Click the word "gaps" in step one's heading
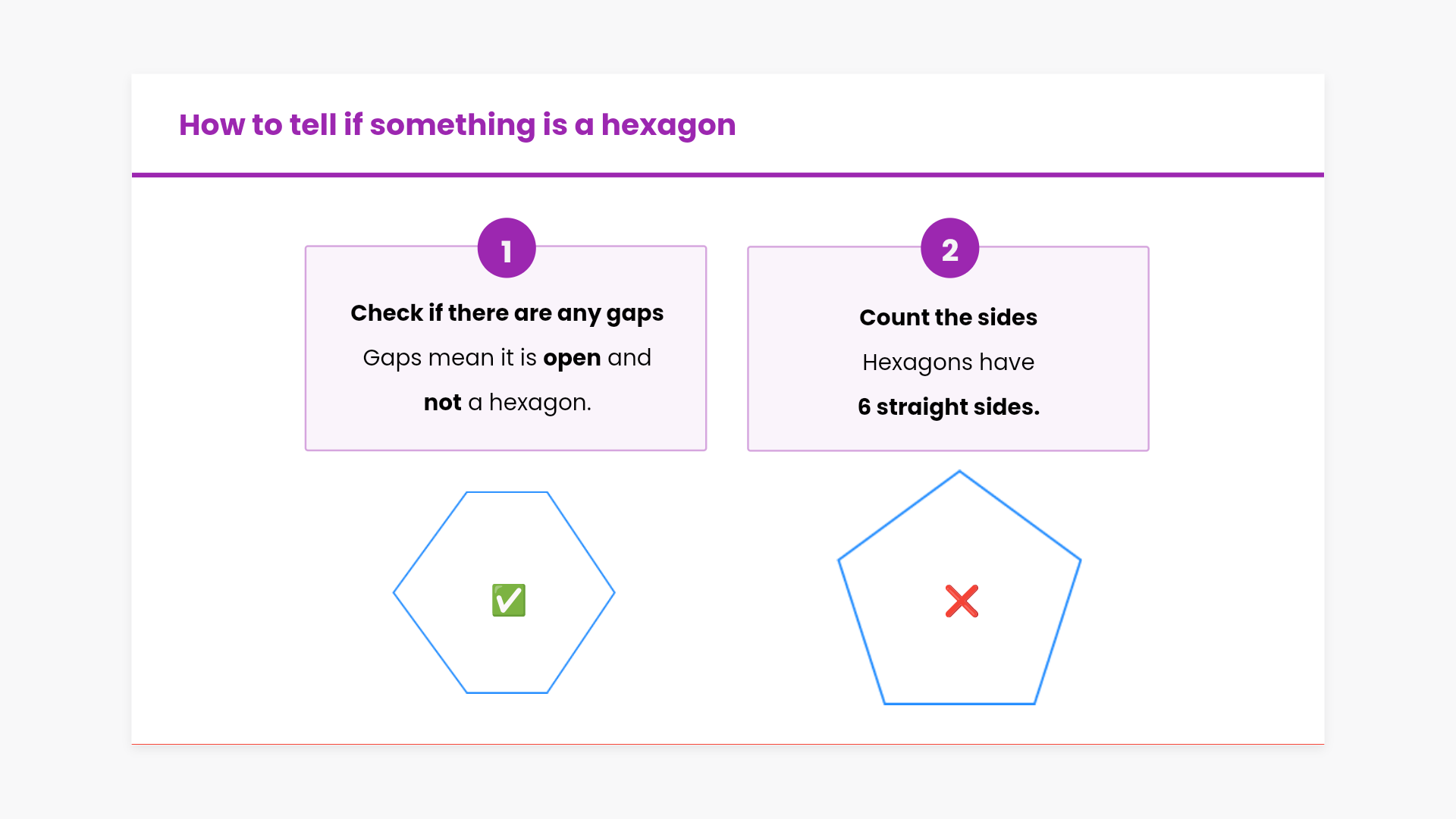 [x=635, y=313]
